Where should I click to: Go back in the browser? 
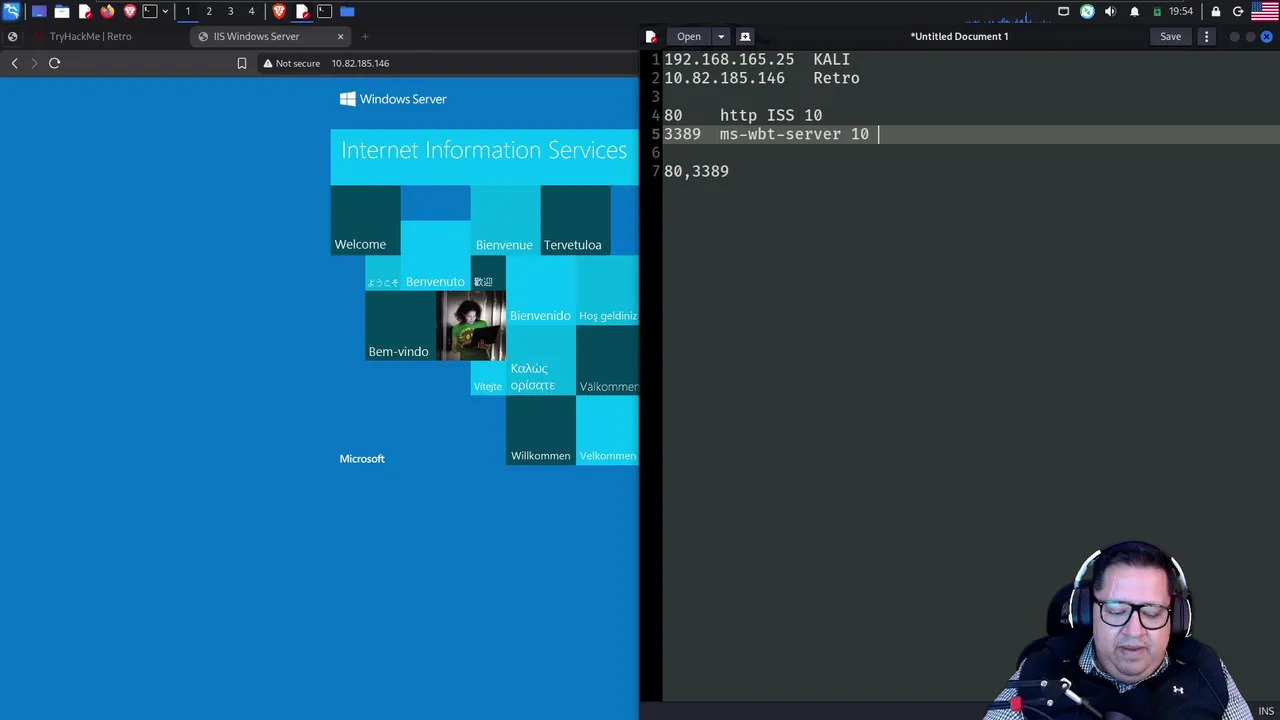coord(14,63)
